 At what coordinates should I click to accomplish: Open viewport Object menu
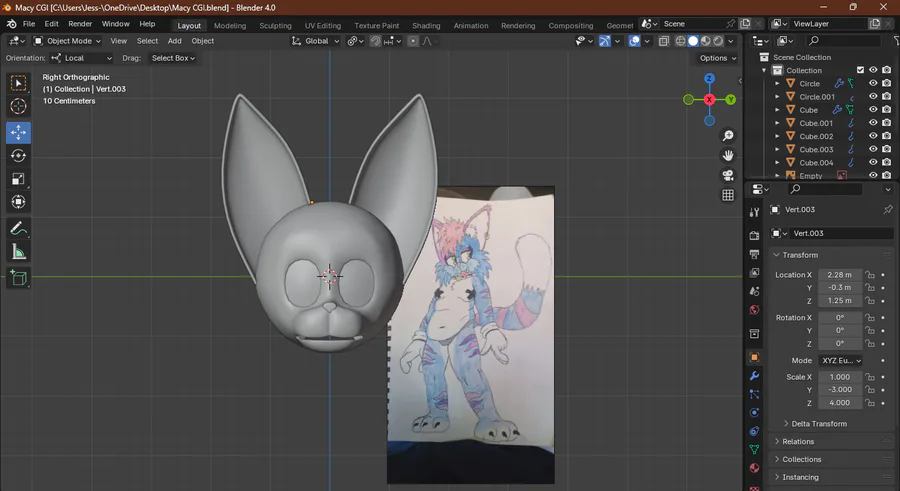pyautogui.click(x=203, y=41)
